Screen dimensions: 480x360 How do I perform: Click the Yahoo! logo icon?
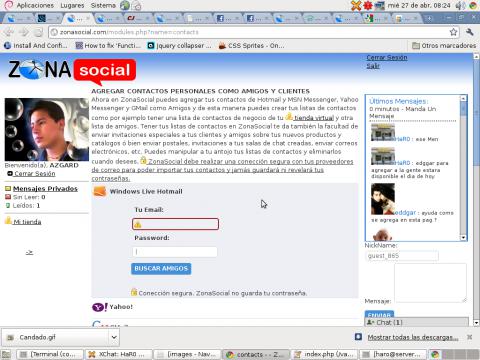(x=99, y=307)
